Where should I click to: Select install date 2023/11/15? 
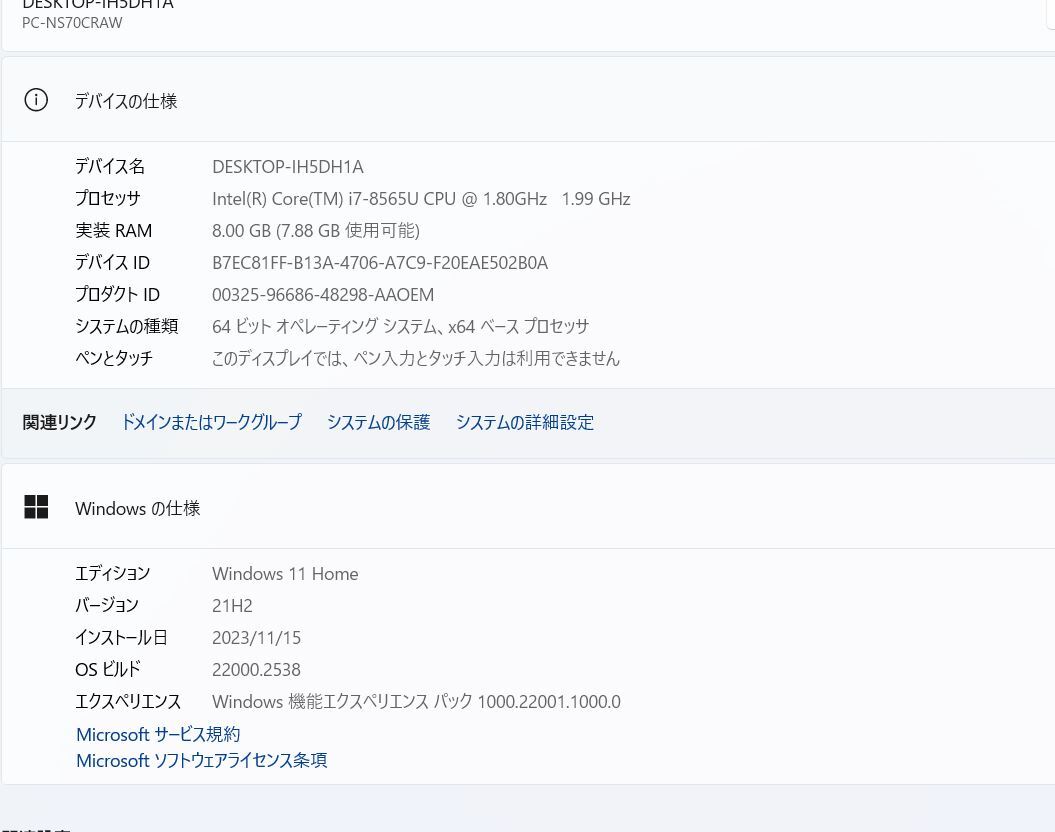[256, 638]
